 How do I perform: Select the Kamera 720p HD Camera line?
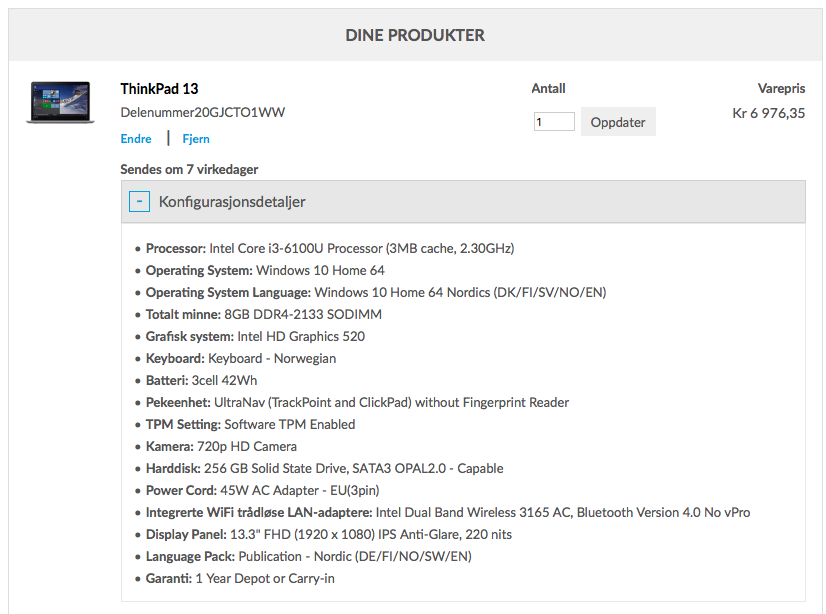[221, 447]
